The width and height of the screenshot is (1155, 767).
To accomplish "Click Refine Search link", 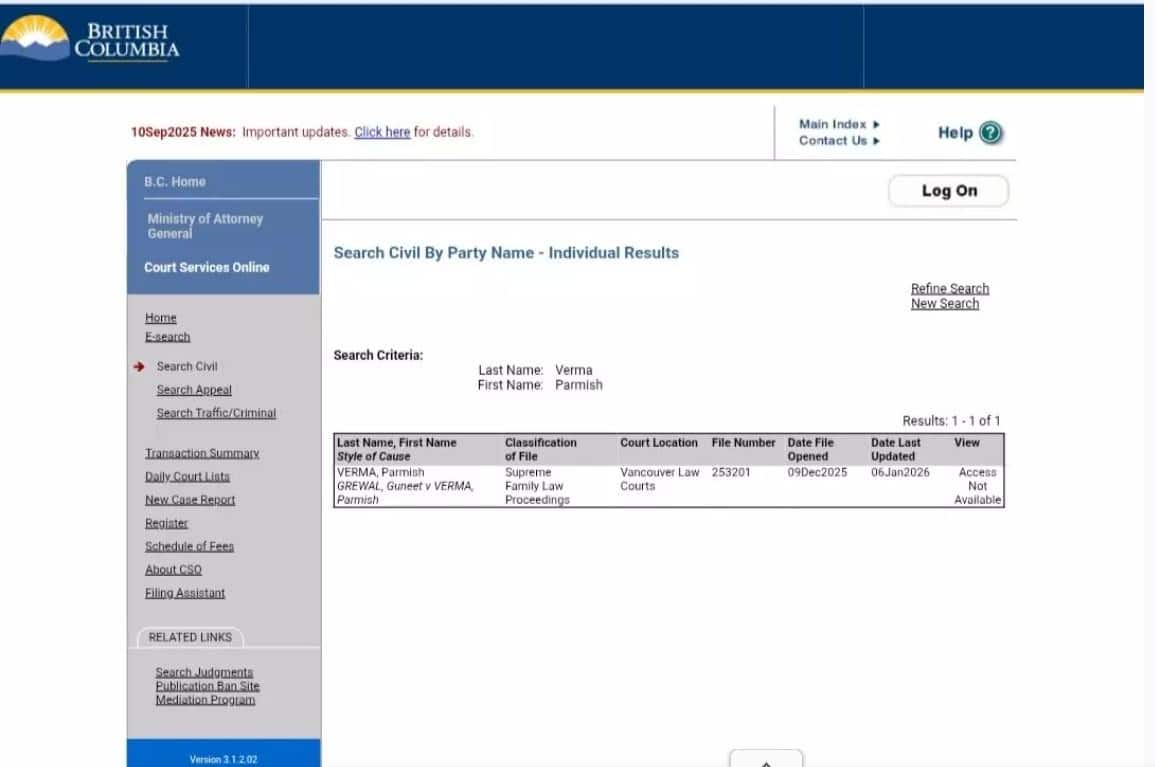I will click(x=949, y=288).
